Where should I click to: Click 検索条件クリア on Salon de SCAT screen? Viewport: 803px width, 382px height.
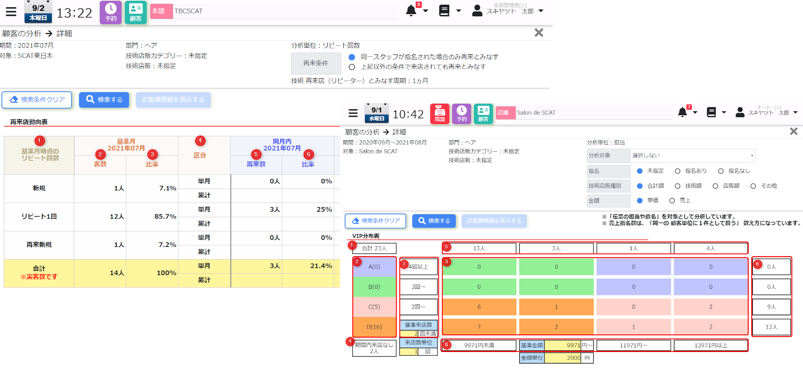point(375,221)
